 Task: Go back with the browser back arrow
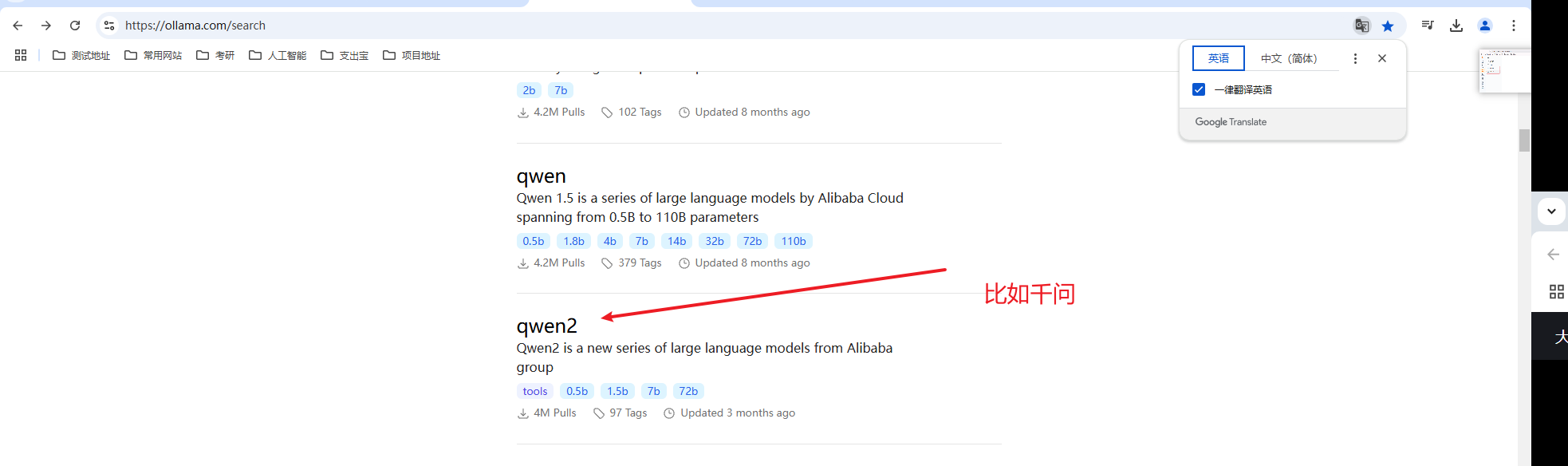(18, 26)
